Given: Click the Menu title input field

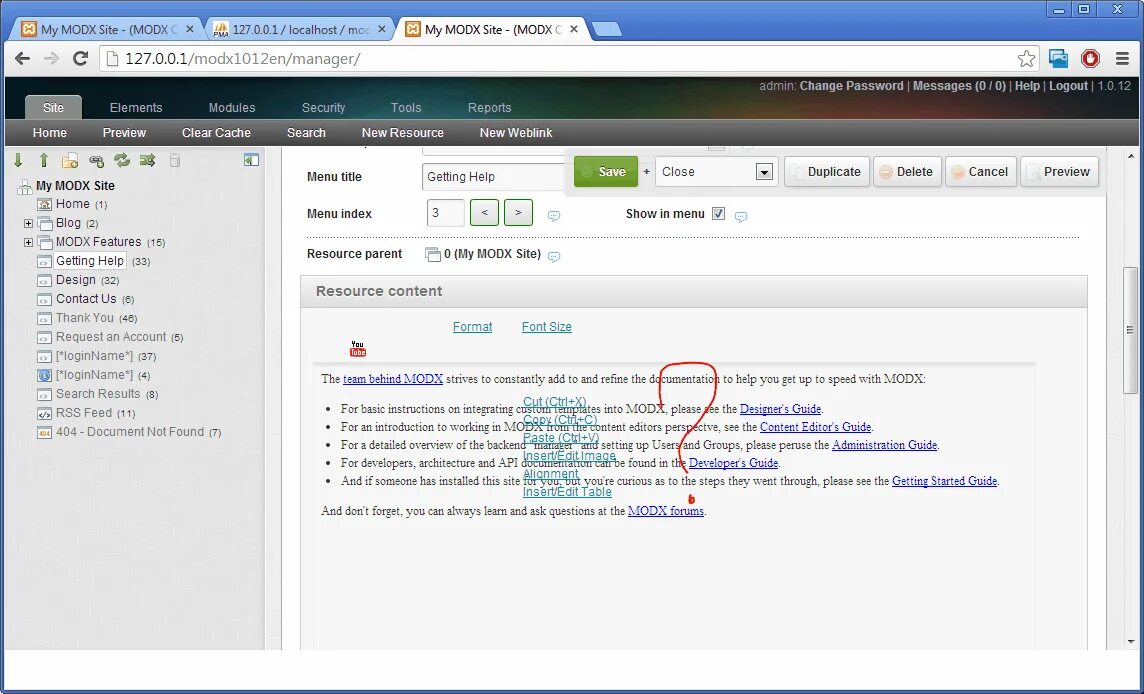Looking at the screenshot, I should [x=496, y=177].
